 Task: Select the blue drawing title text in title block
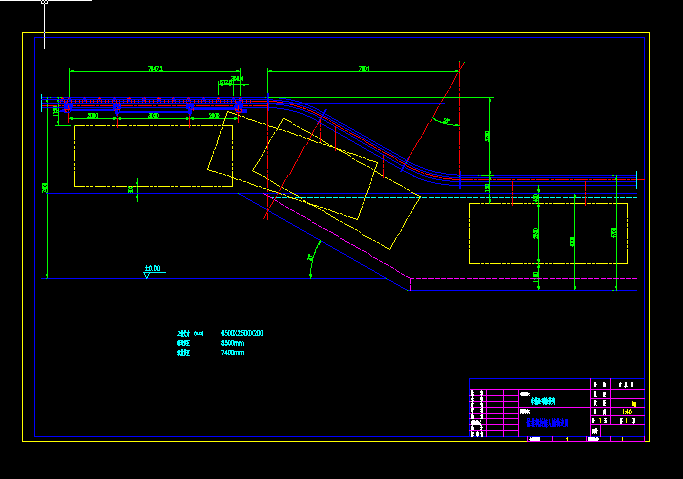pos(547,422)
